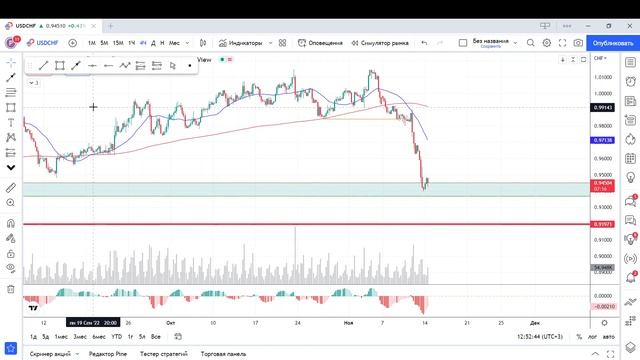
Task: Toggle авто auto scale
Action: [609, 337]
